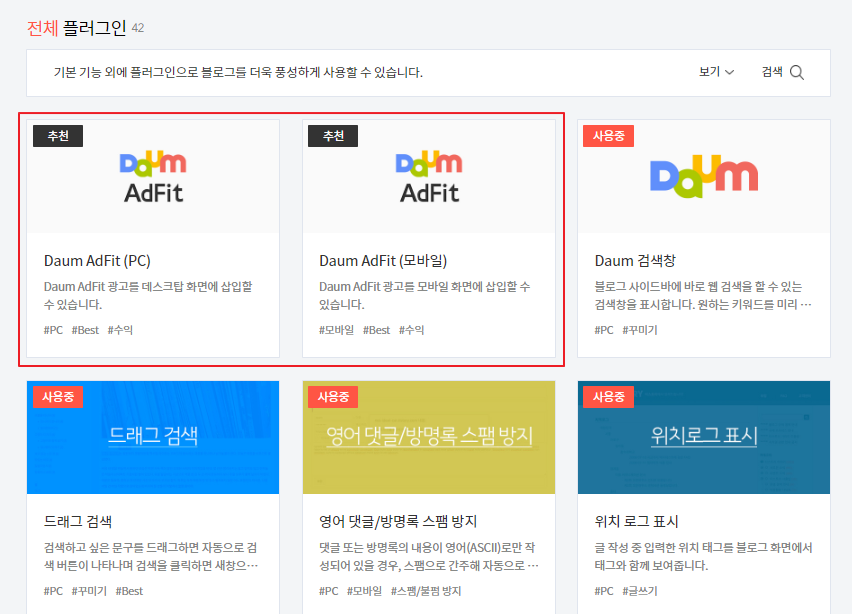This screenshot has height=614, width=852.
Task: Click #수익 tag under Daum AdFit (PC)
Action: point(120,330)
